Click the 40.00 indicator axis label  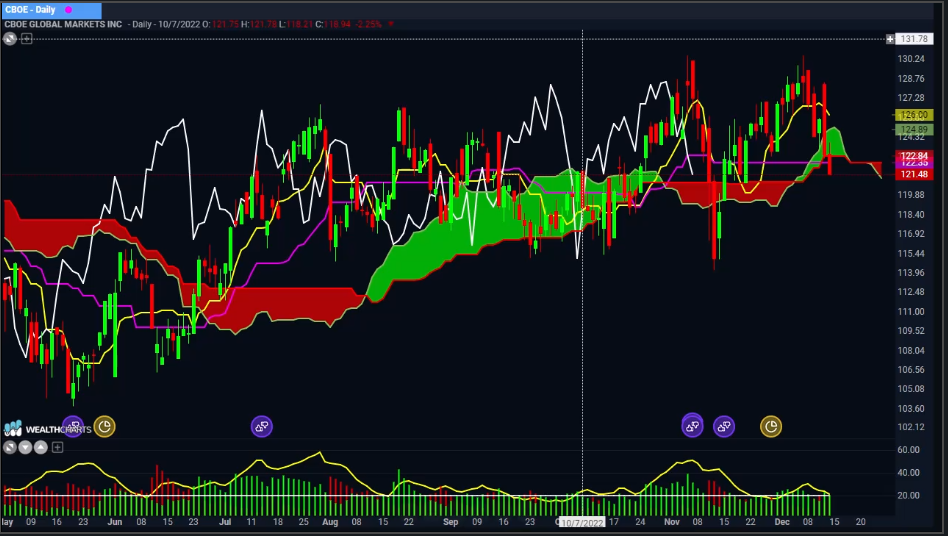(909, 473)
